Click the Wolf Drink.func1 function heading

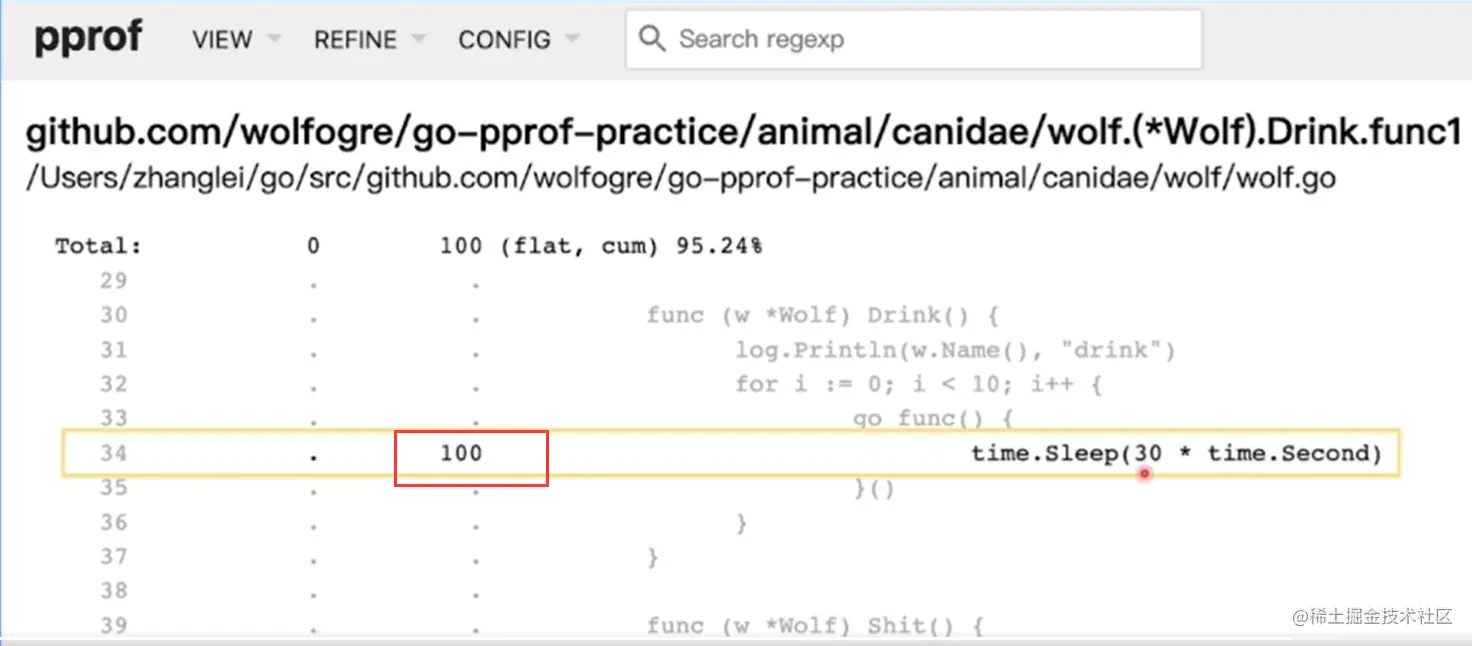(x=744, y=132)
